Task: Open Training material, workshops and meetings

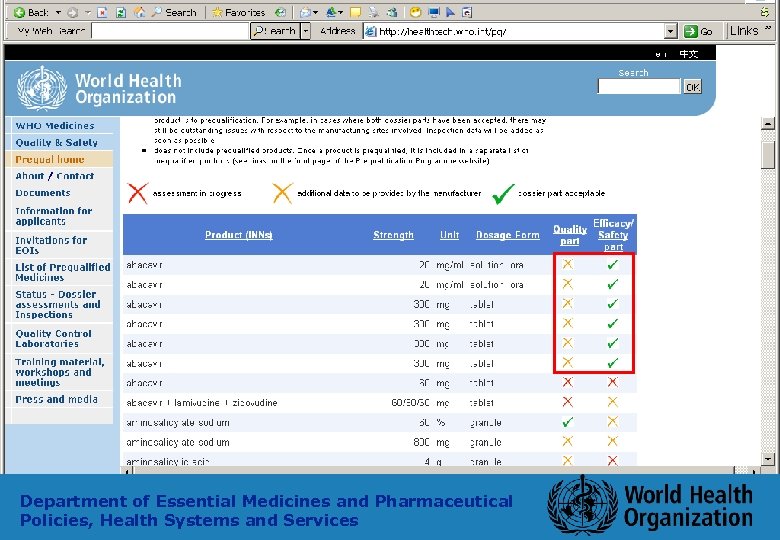Action: point(60,372)
